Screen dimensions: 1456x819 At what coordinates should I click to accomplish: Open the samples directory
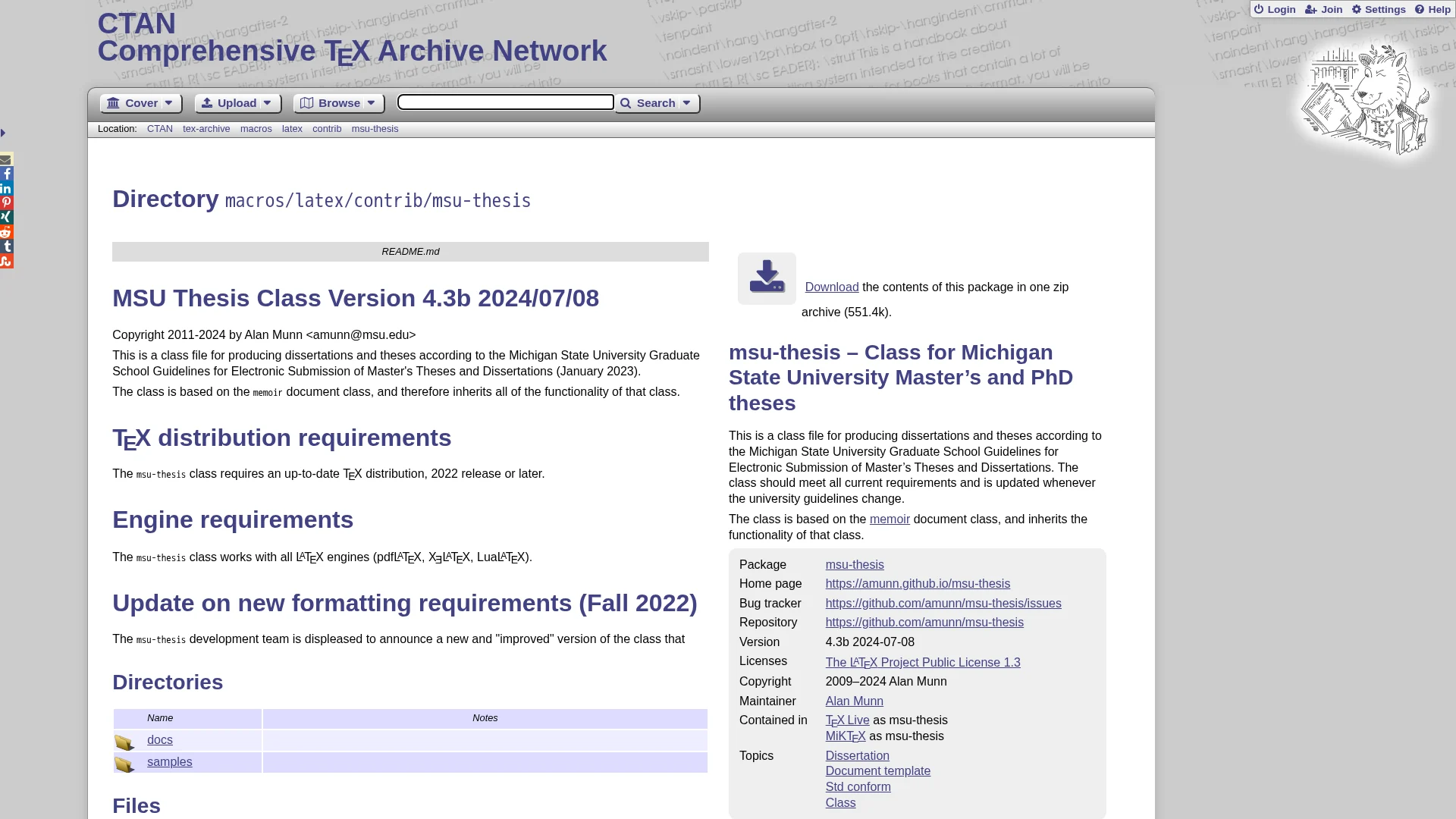pyautogui.click(x=170, y=761)
